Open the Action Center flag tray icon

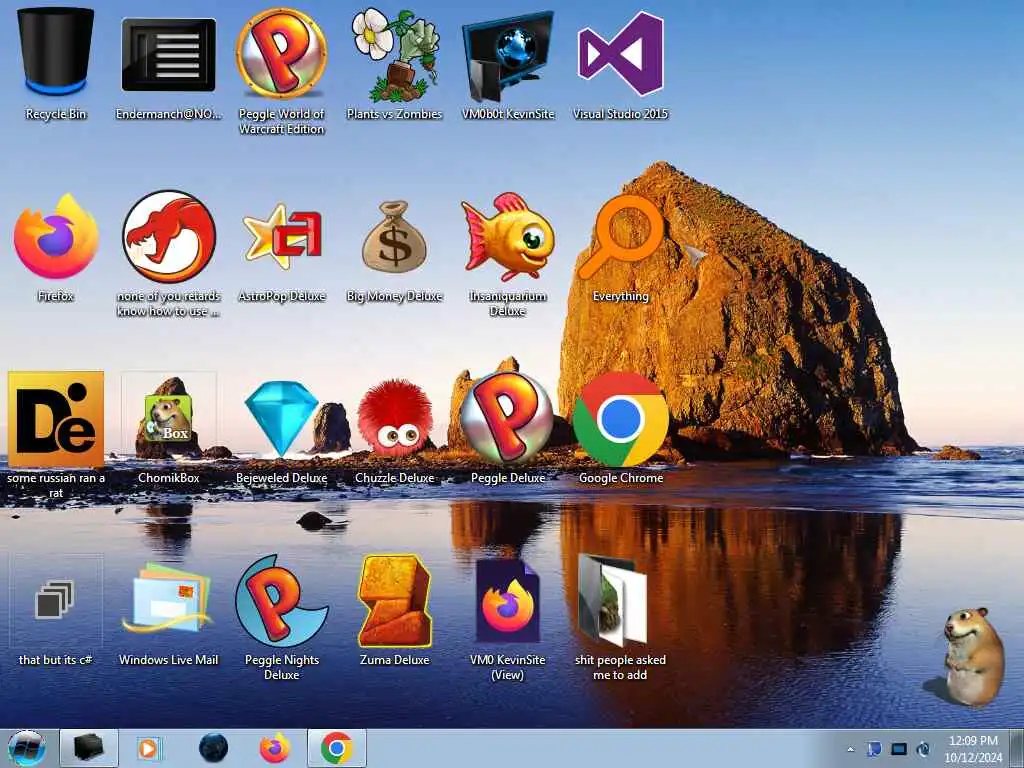(874, 749)
